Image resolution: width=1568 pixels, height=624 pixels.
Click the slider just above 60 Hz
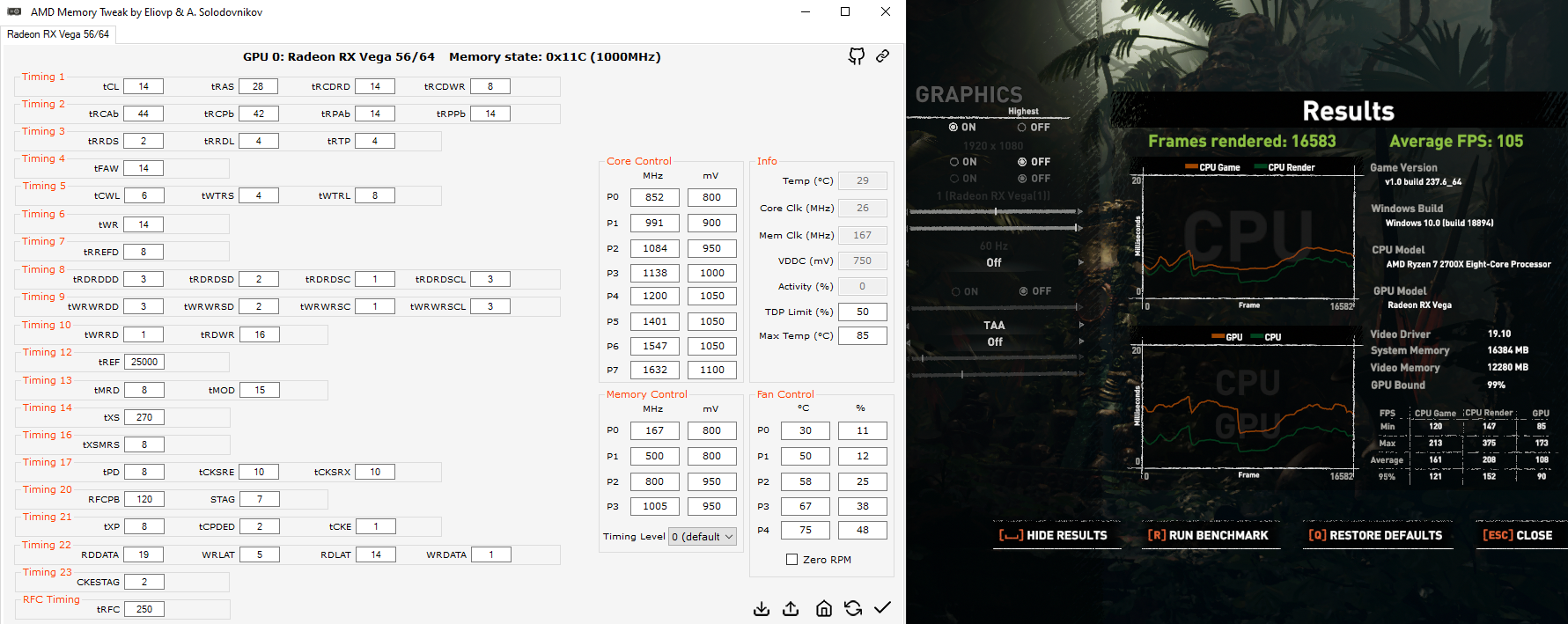coord(993,228)
